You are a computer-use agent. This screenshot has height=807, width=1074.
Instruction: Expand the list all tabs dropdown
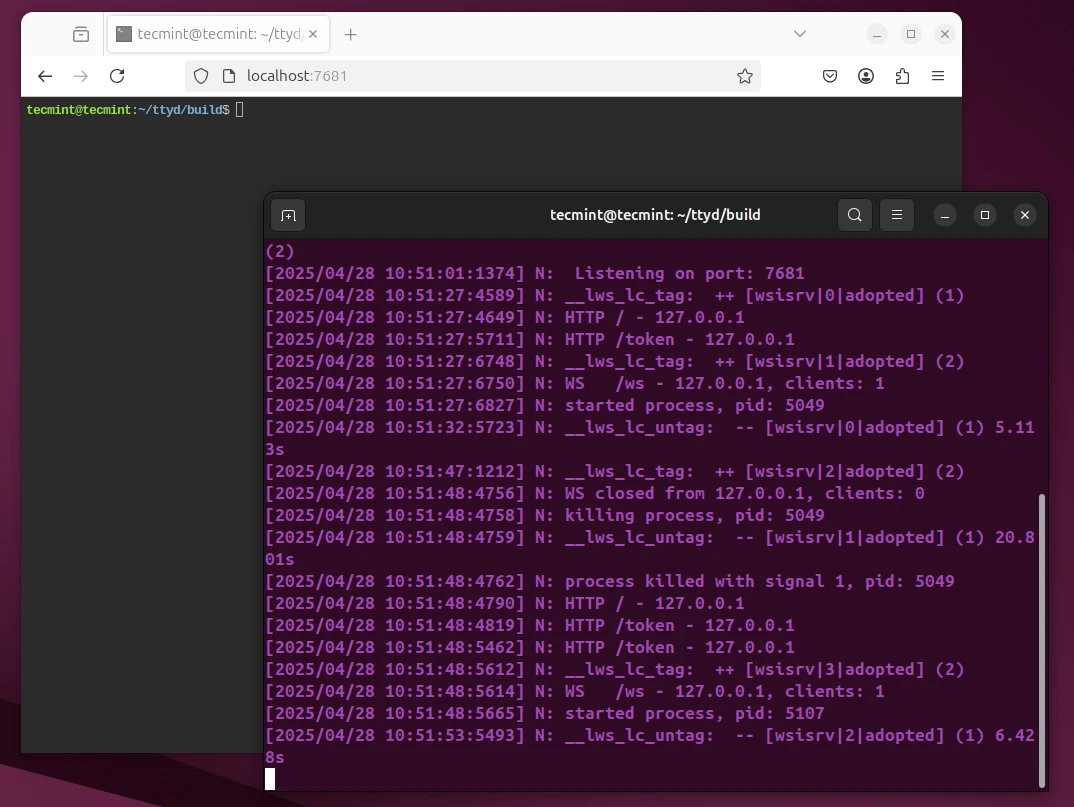pos(800,34)
